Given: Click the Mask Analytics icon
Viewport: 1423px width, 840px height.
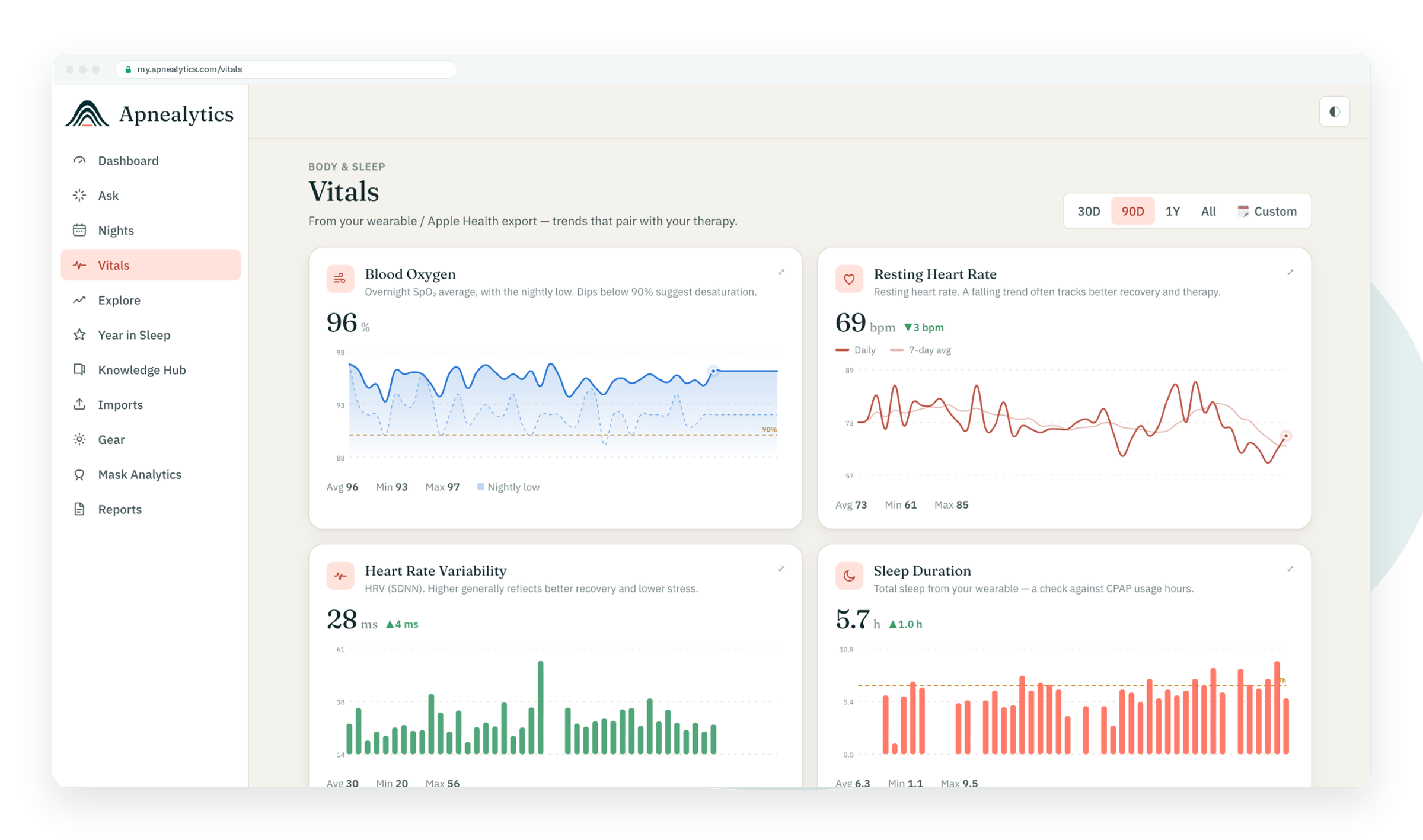Looking at the screenshot, I should (79, 474).
